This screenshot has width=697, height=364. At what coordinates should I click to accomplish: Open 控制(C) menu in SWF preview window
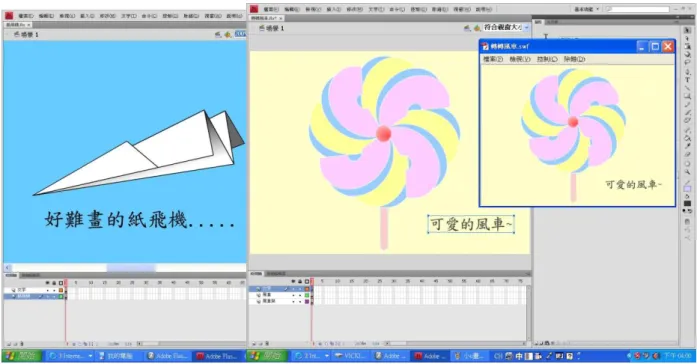[x=547, y=59]
